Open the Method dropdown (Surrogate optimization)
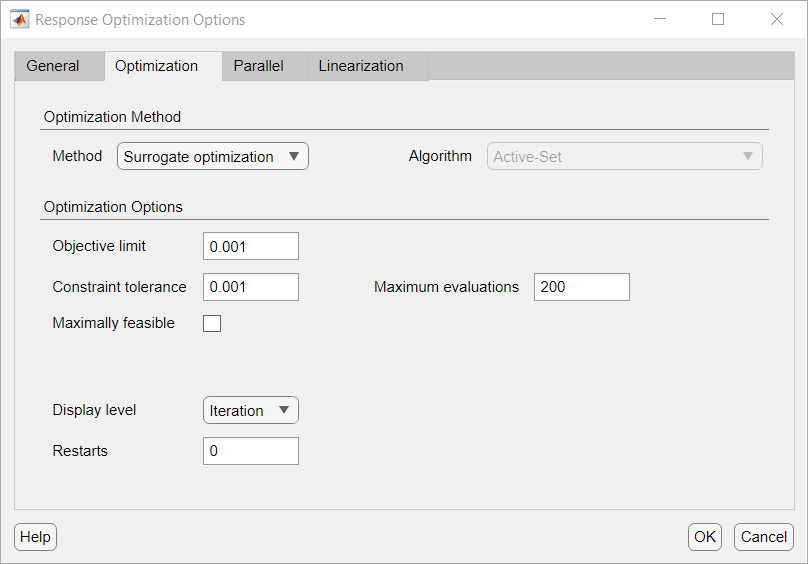This screenshot has height=564, width=808. point(212,157)
